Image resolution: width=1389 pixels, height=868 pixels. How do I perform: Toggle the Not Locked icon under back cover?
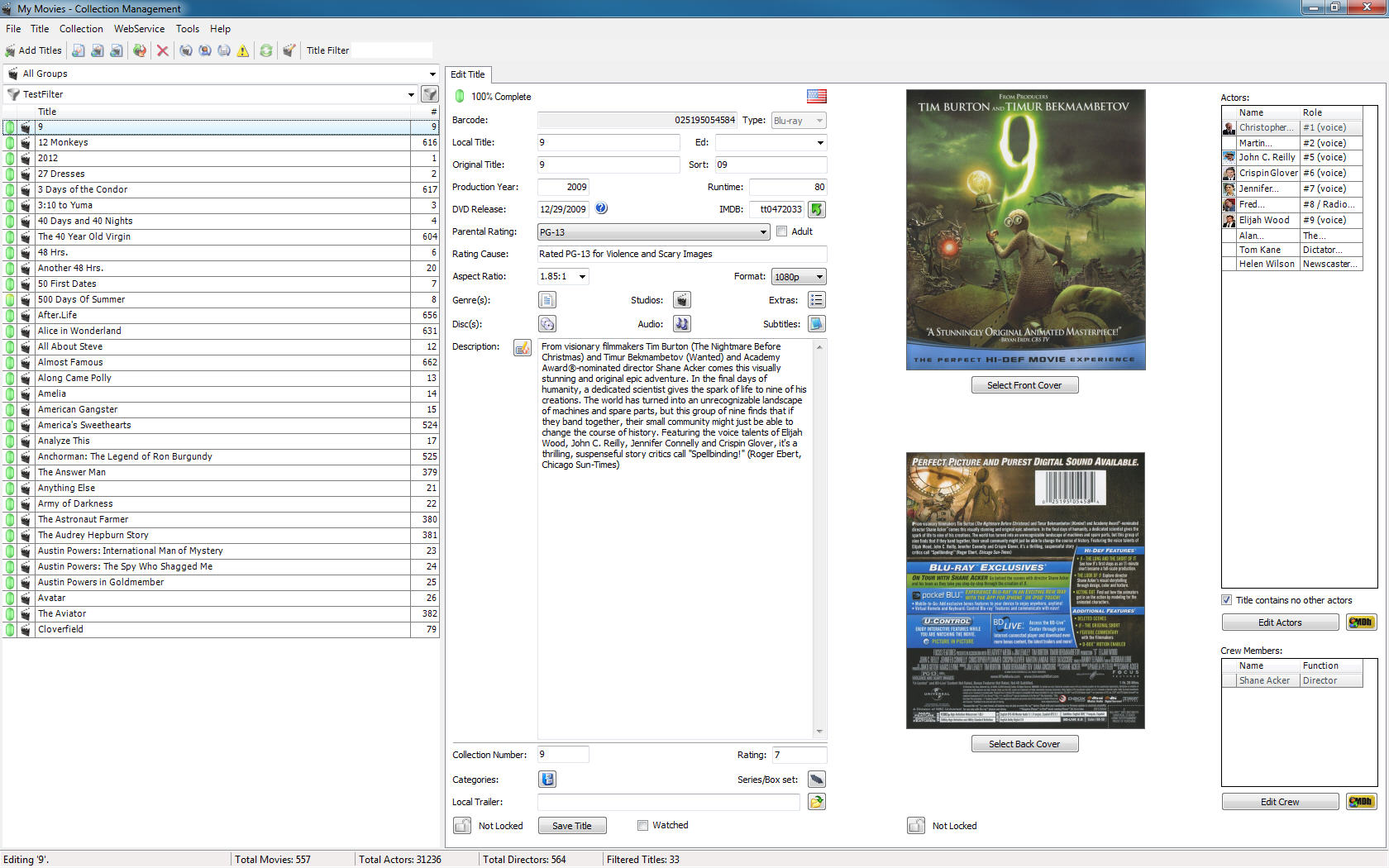[916, 825]
